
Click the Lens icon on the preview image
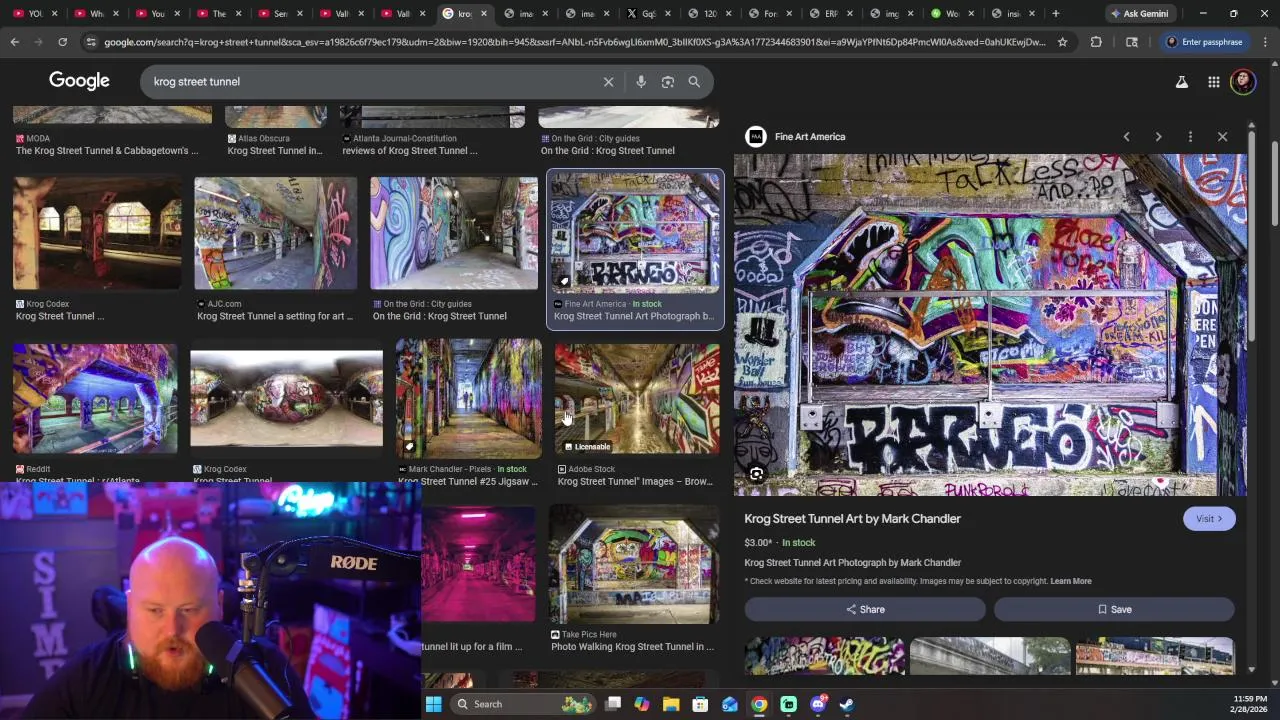[x=757, y=474]
